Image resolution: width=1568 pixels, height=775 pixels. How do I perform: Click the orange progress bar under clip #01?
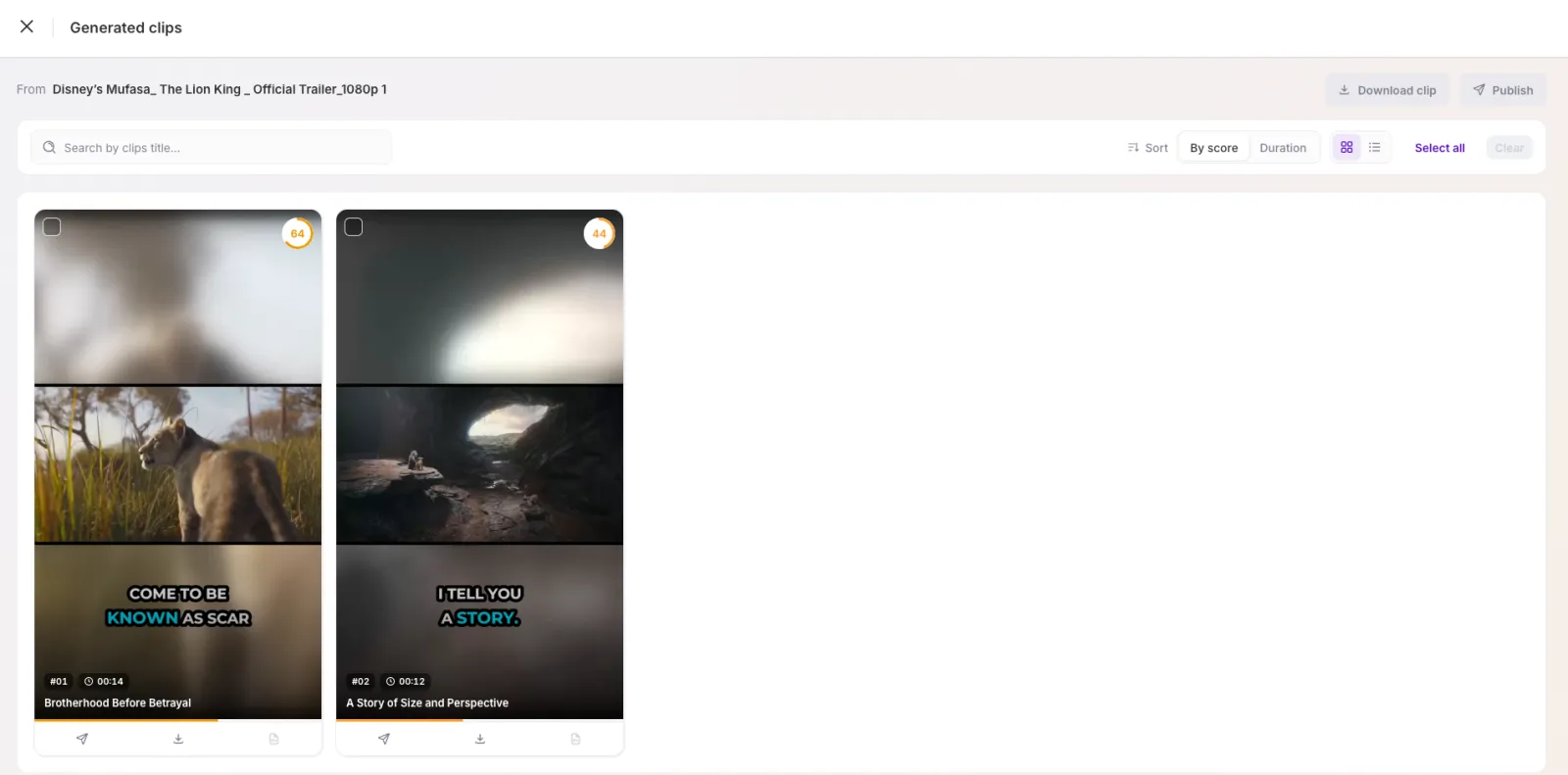pyautogui.click(x=126, y=720)
